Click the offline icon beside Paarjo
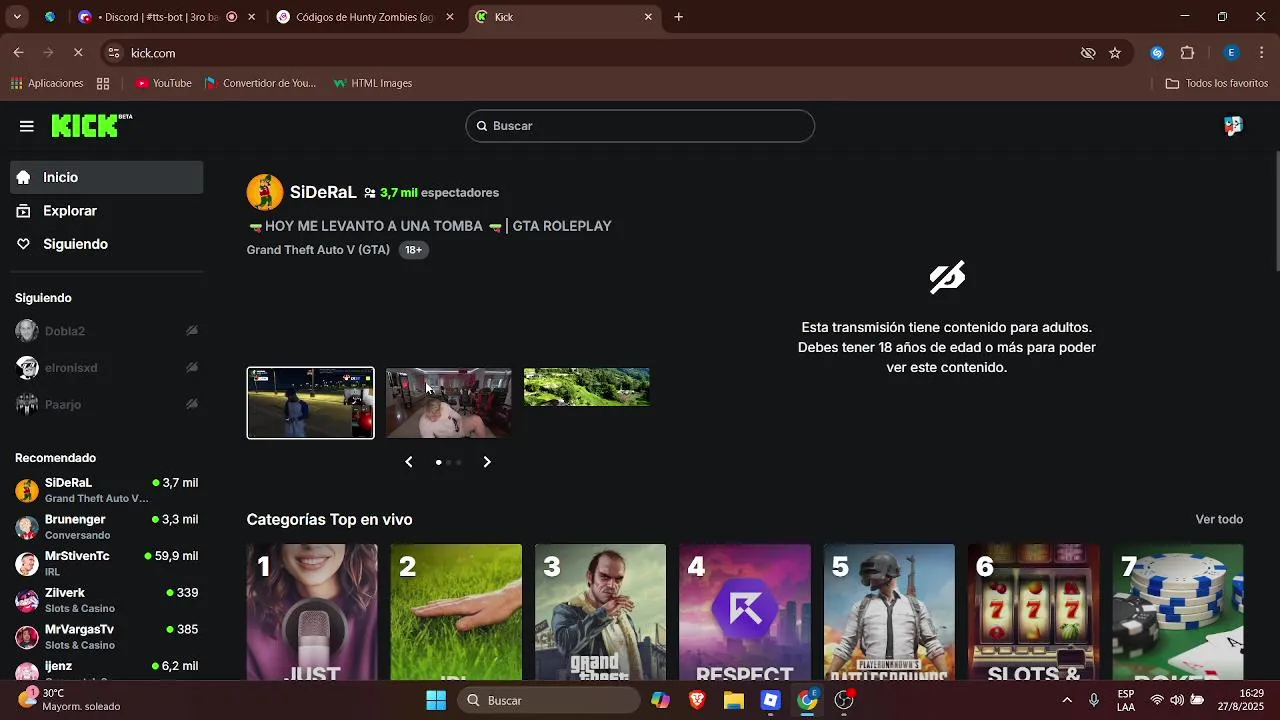This screenshot has height=720, width=1280. coord(192,405)
